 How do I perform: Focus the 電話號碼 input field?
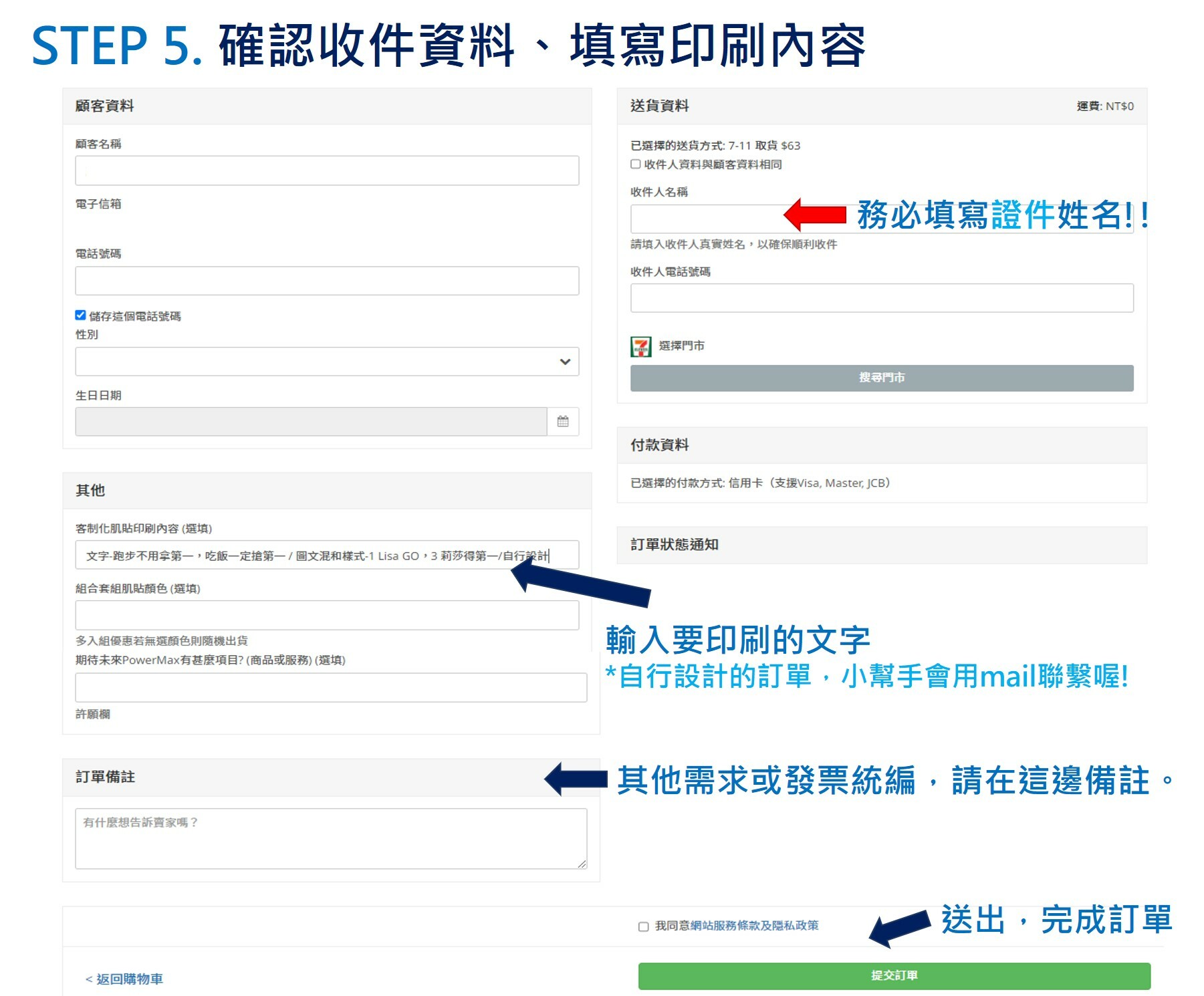coord(326,281)
